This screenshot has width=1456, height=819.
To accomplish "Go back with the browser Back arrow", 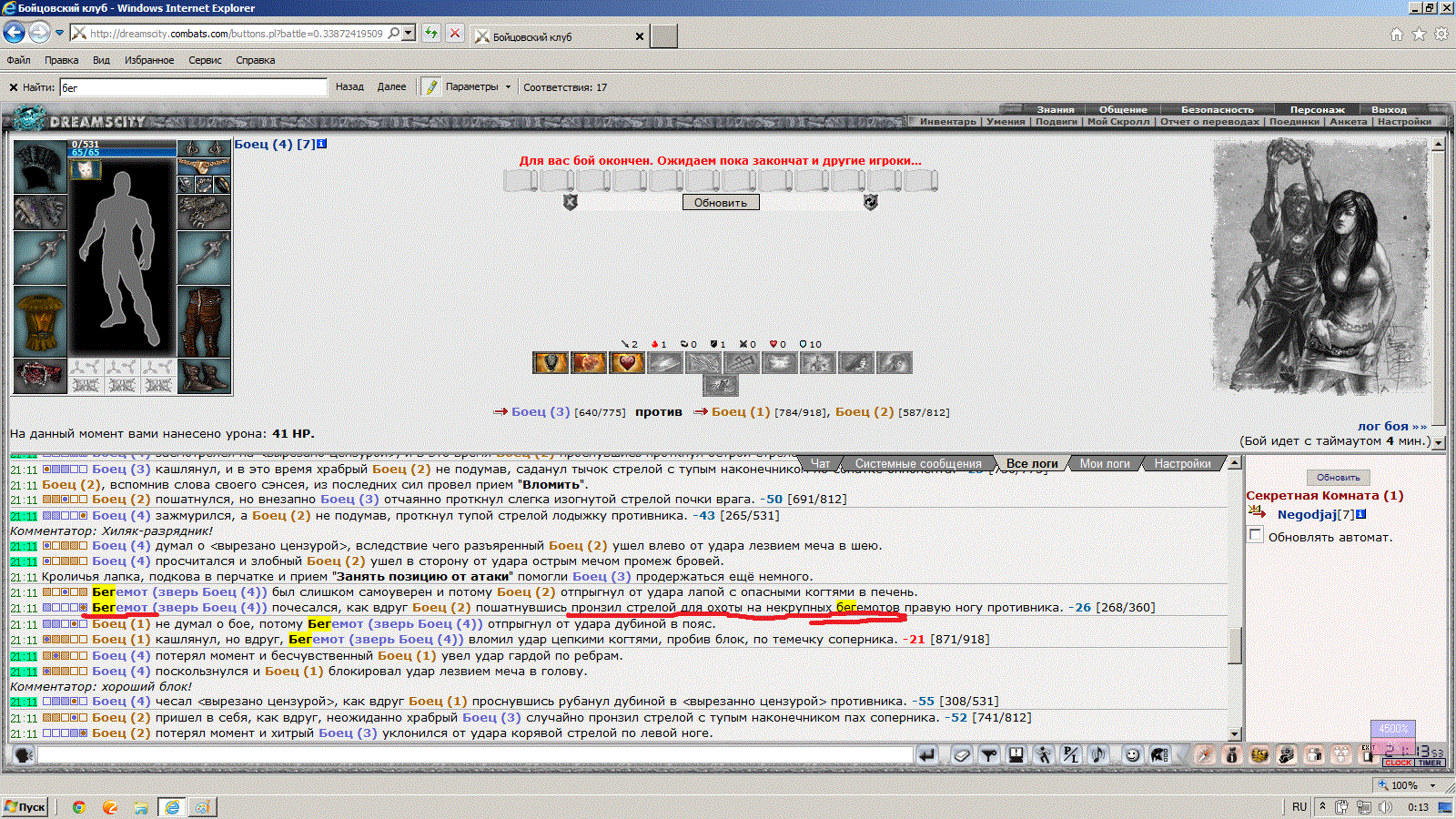I will [14, 33].
